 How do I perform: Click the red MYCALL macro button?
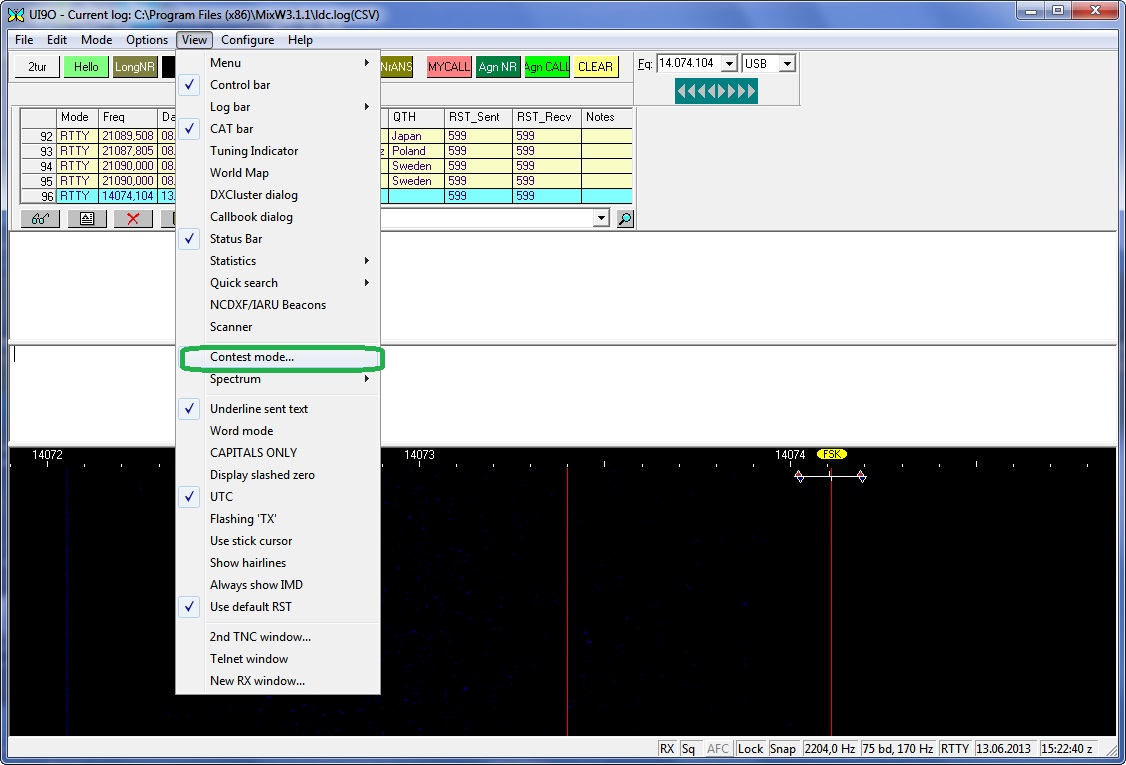(x=449, y=67)
